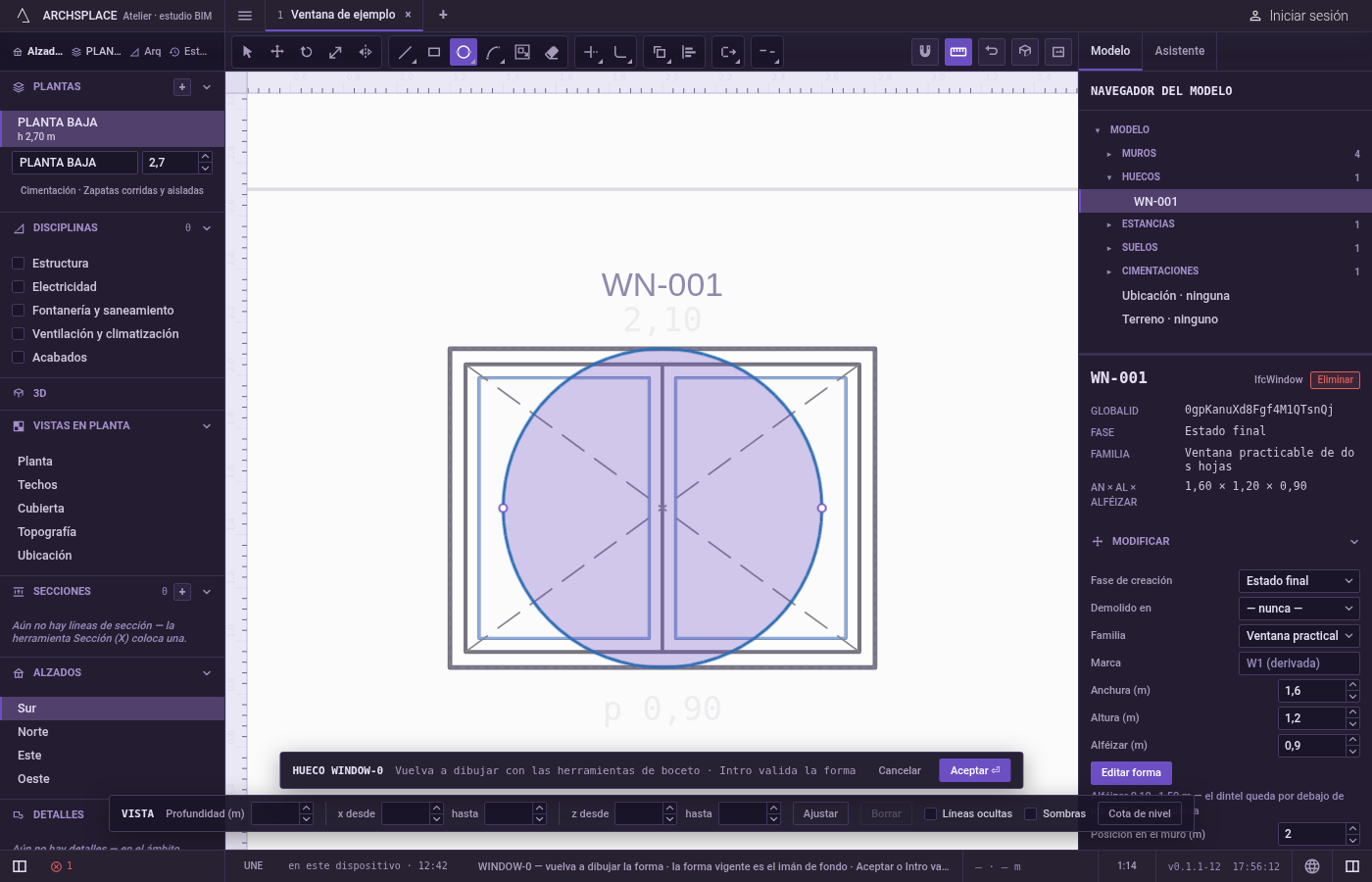This screenshot has height=882, width=1372.
Task: Click the undo arrow icon
Action: (992, 52)
